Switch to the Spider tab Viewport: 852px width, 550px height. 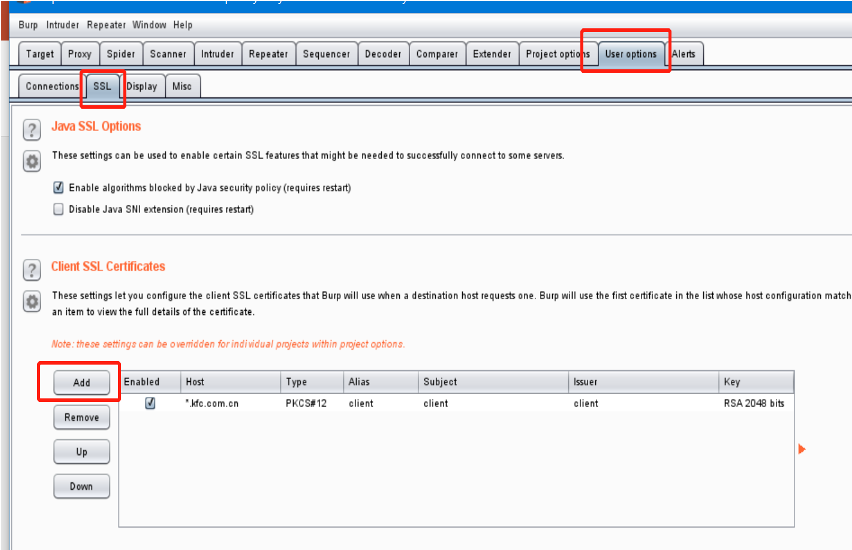pyautogui.click(x=121, y=54)
